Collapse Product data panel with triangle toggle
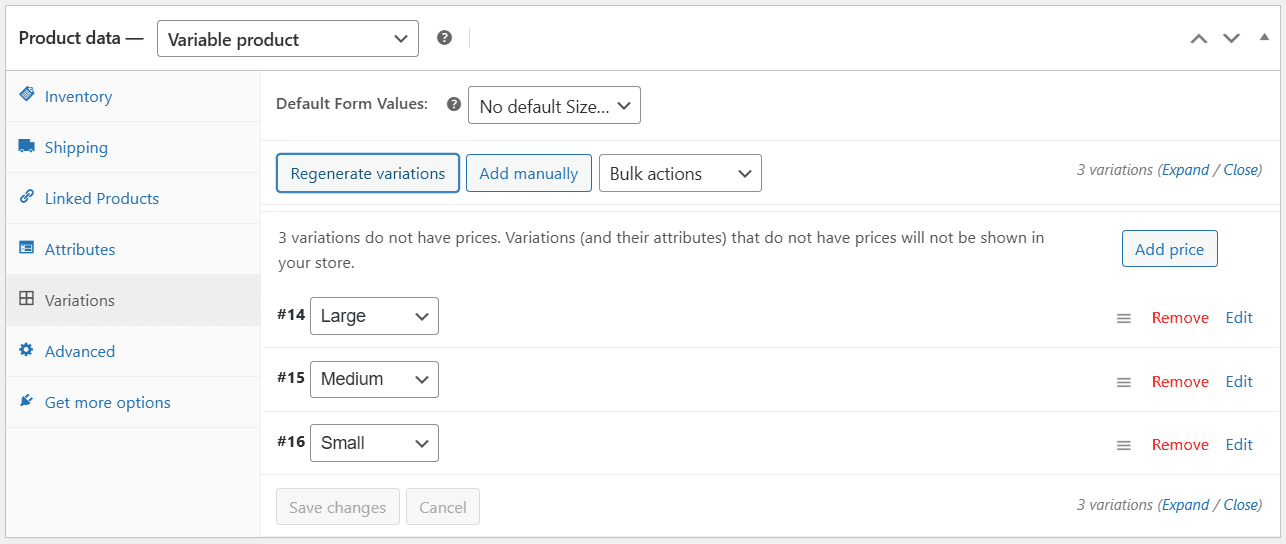Image resolution: width=1286 pixels, height=544 pixels. 1263,37
